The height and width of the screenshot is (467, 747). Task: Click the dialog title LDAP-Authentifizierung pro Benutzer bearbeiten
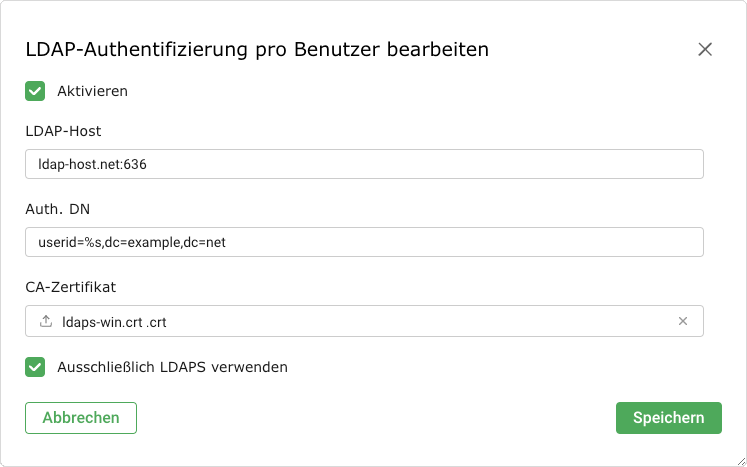(x=257, y=49)
